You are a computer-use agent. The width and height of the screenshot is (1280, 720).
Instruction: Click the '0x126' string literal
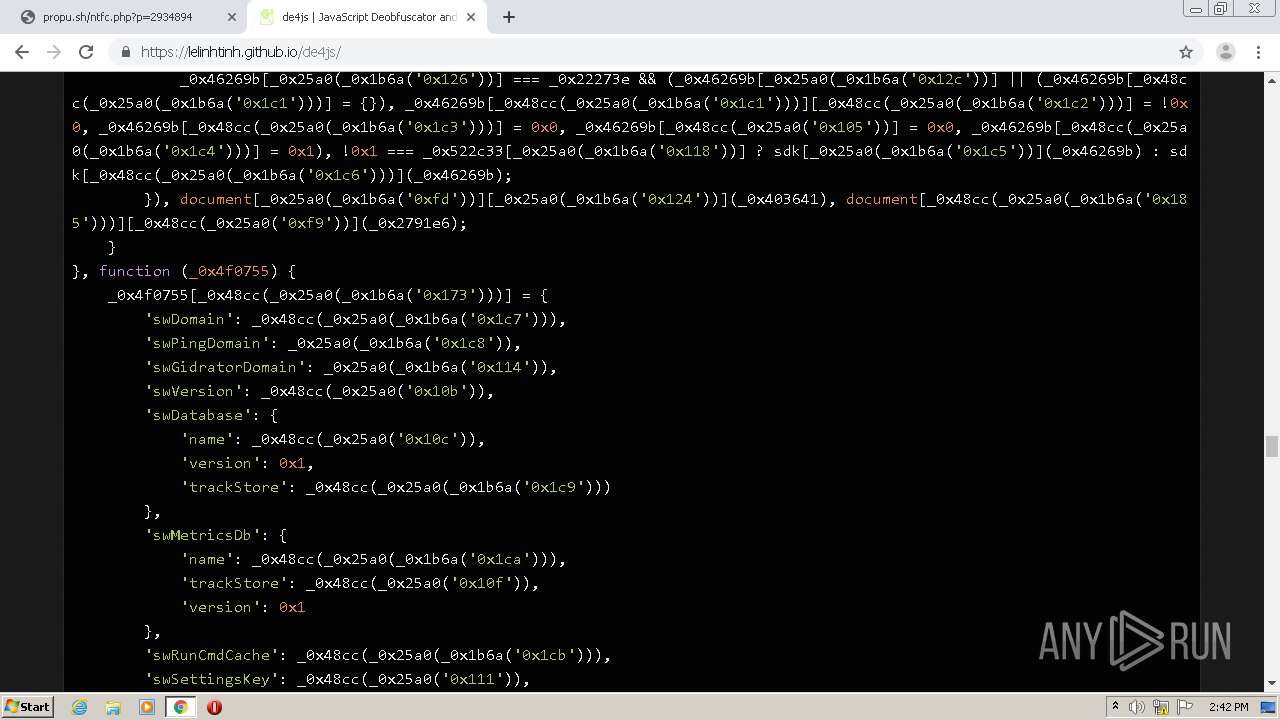pos(447,79)
